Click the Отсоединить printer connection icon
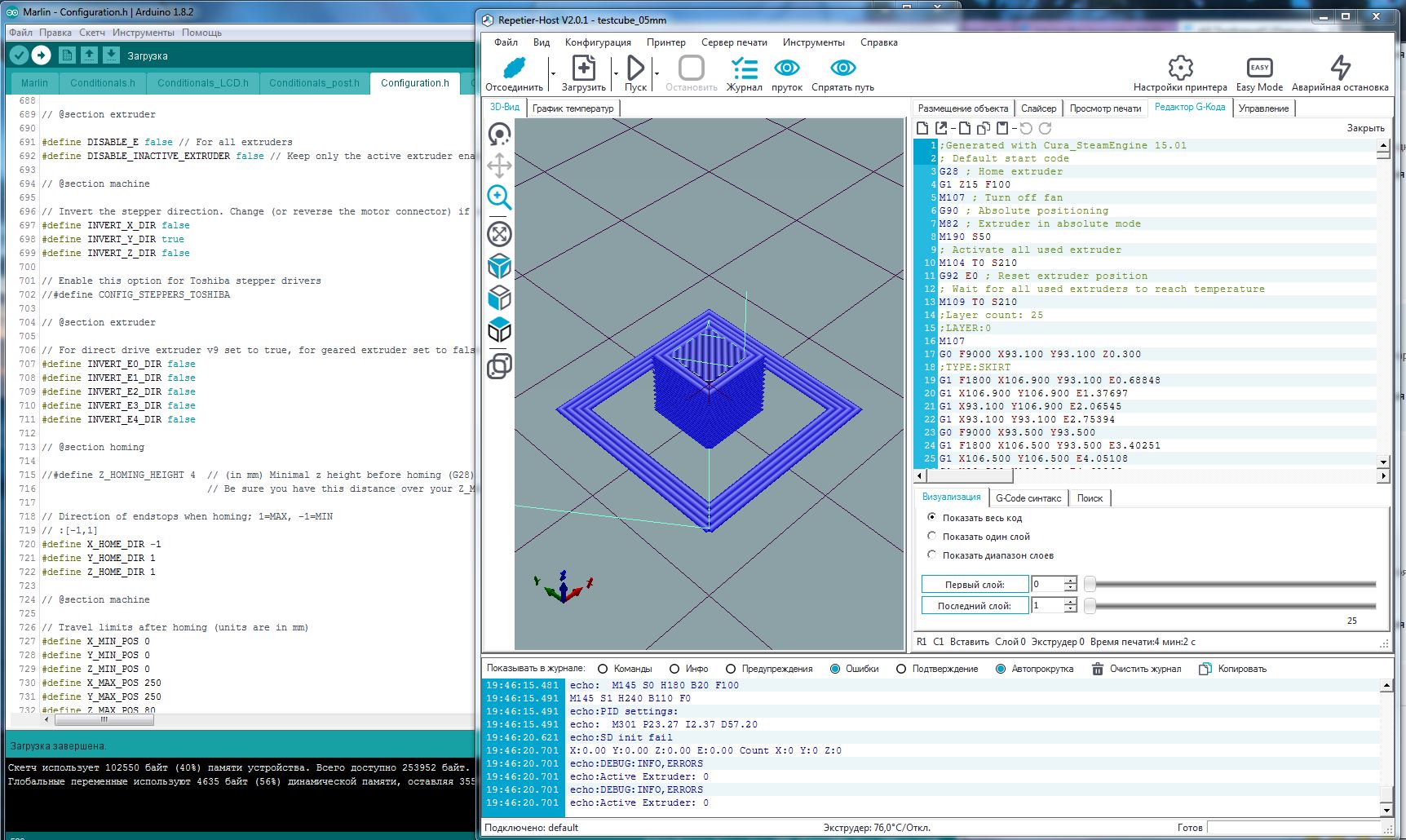Screen dimensions: 1406x840 click(x=514, y=69)
